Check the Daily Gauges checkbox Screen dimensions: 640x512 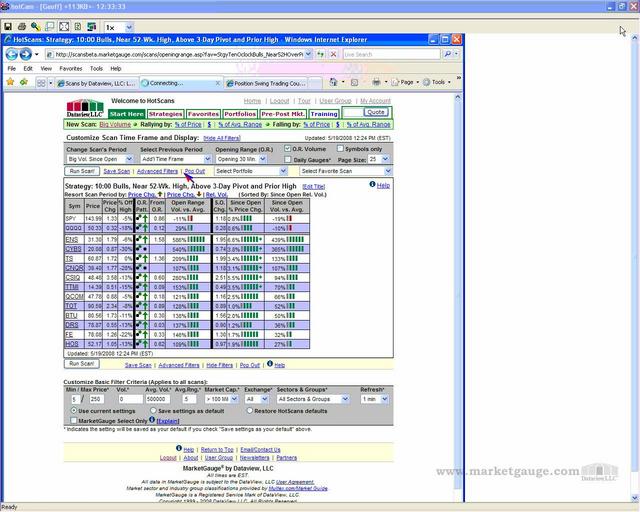click(288, 160)
